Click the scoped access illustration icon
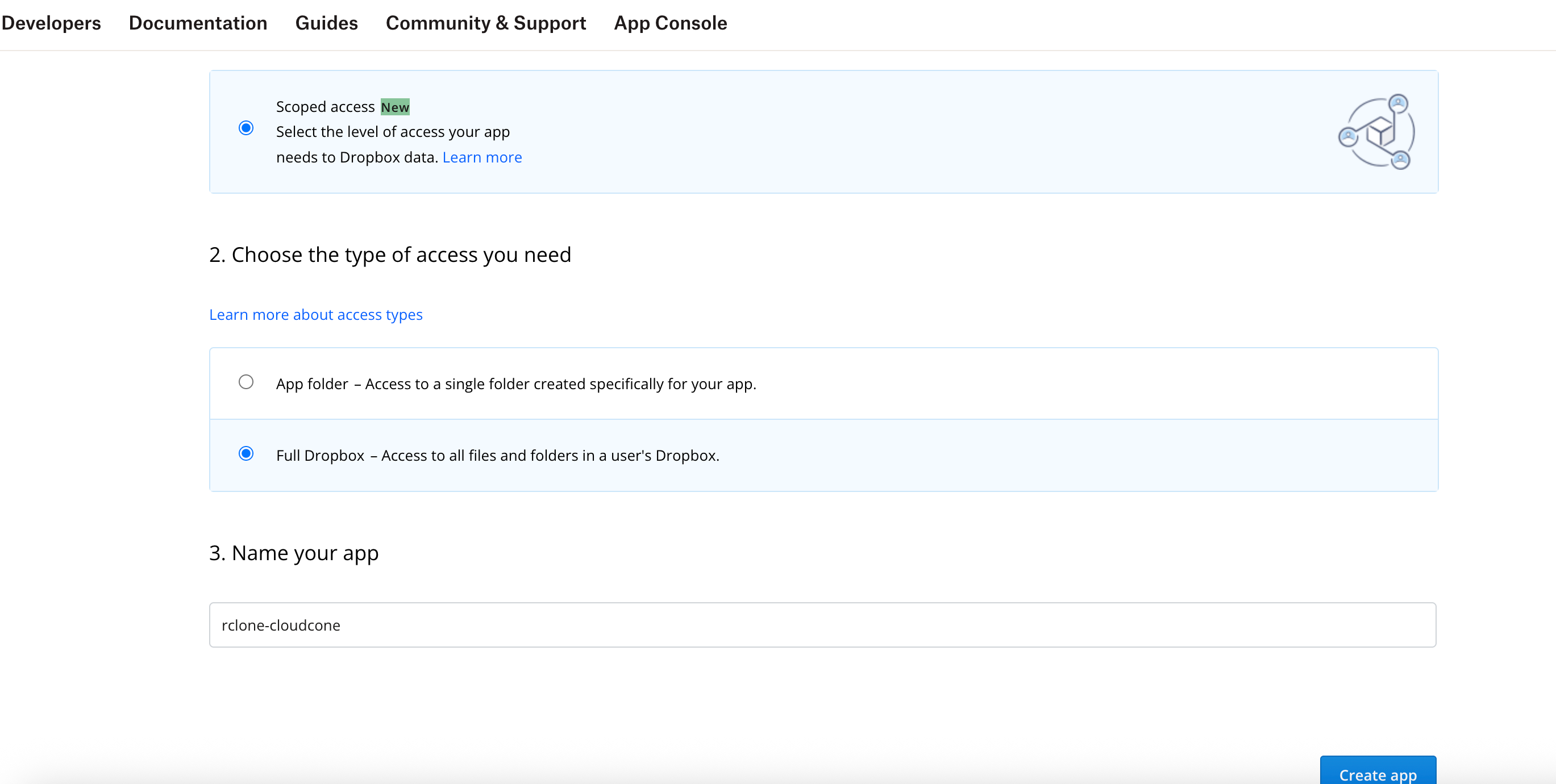Screen dimensions: 1556x784 click(x=1376, y=132)
